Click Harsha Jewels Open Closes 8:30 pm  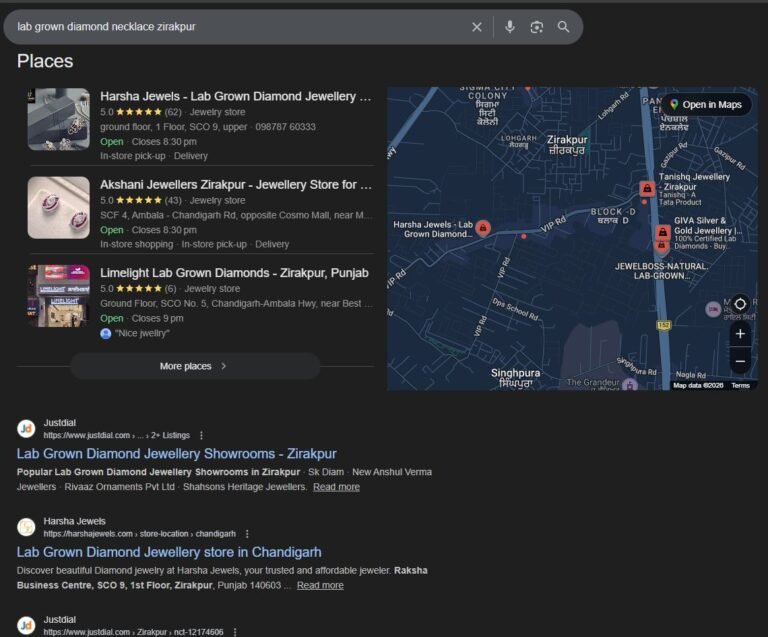coord(148,142)
